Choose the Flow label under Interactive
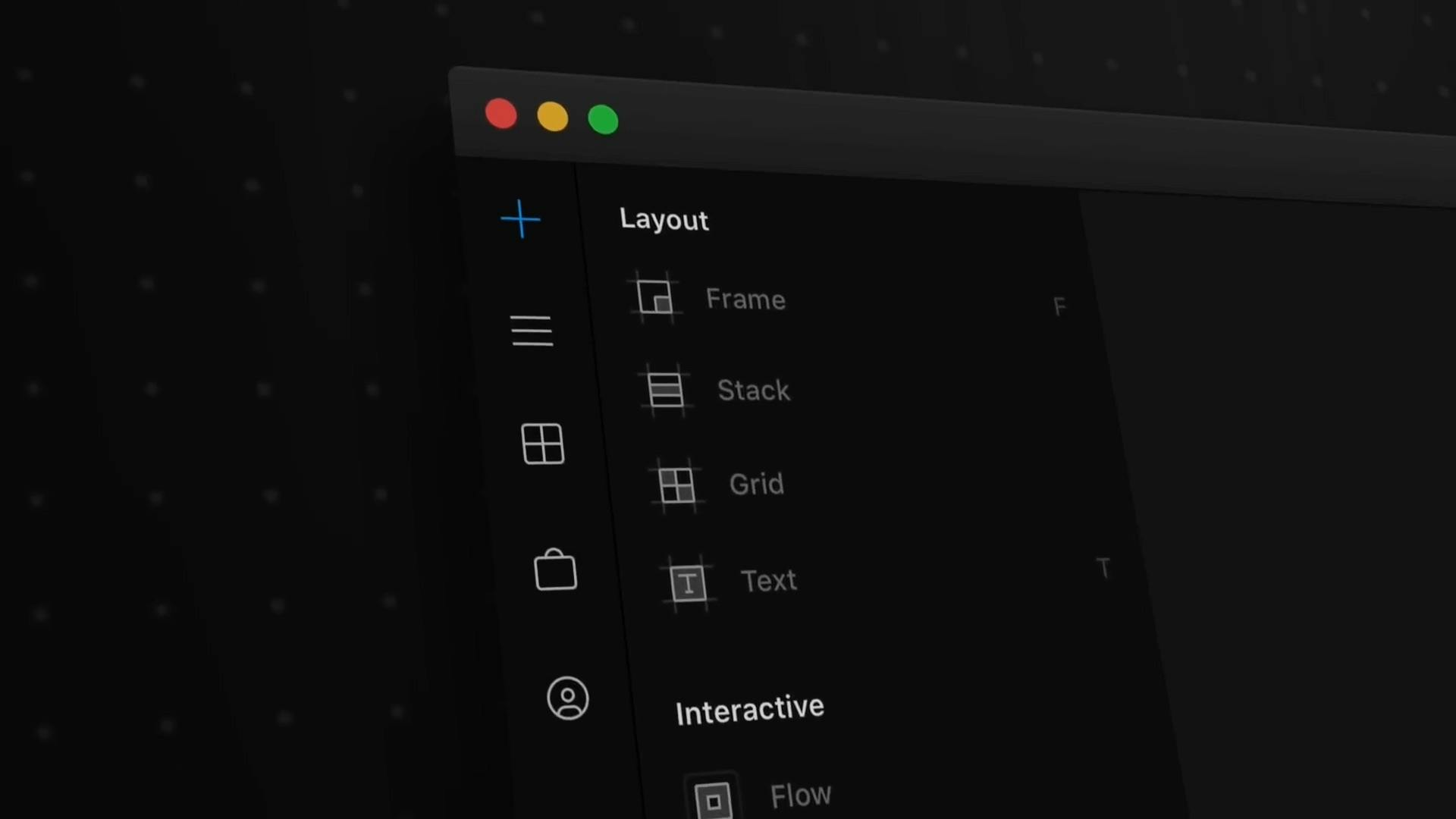The height and width of the screenshot is (819, 1456). tap(801, 795)
